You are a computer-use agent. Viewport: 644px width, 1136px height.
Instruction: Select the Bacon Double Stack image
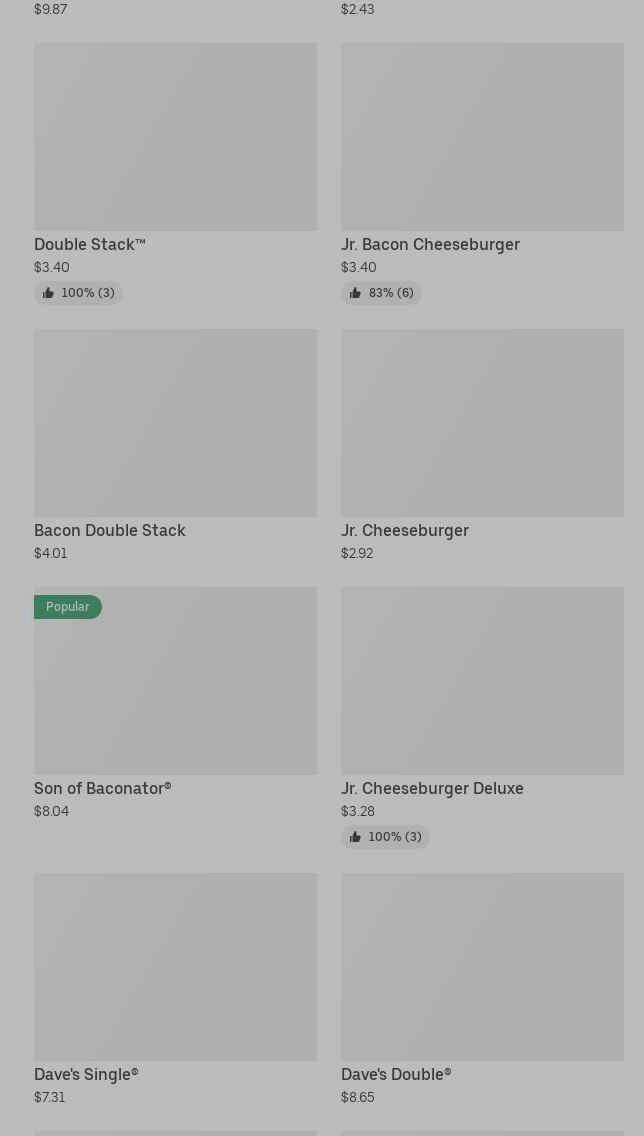(x=175, y=423)
